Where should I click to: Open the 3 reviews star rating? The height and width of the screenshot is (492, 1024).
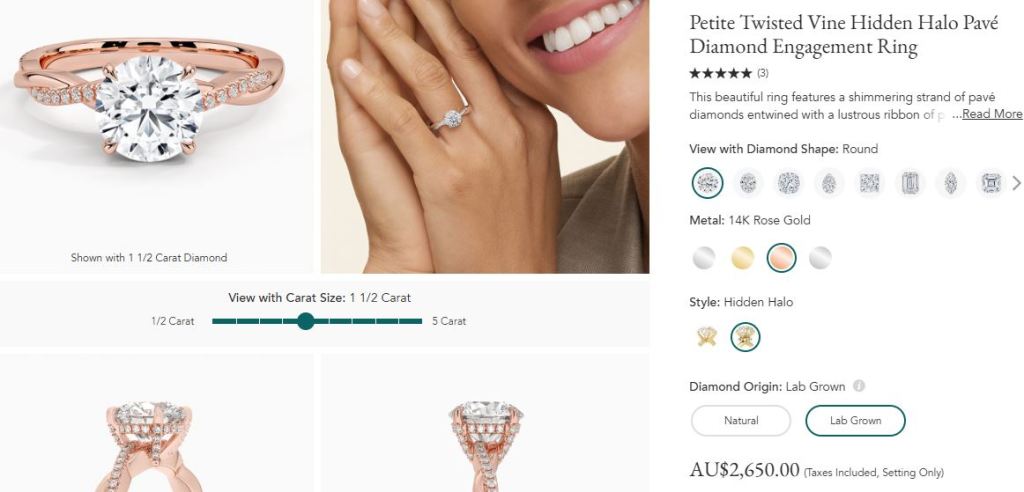[728, 73]
